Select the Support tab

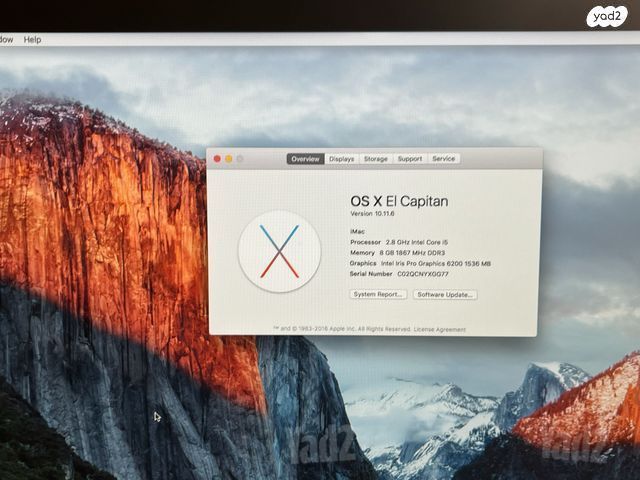click(410, 159)
